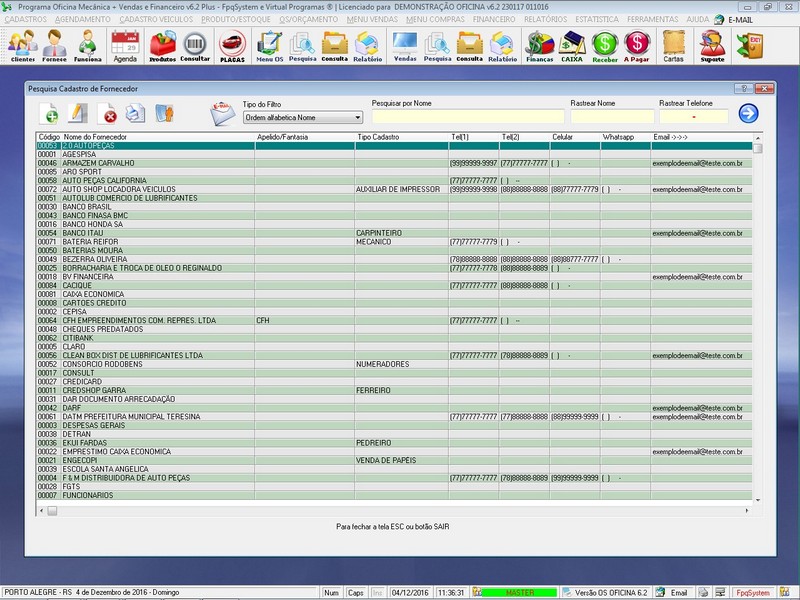Select the ARMAZEM CARVALHO row
Viewport: 800px width, 600px height.
tap(394, 163)
